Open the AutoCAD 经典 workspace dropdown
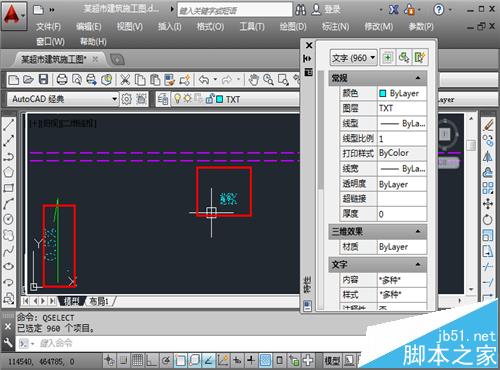This screenshot has width=500, height=370. pyautogui.click(x=63, y=99)
